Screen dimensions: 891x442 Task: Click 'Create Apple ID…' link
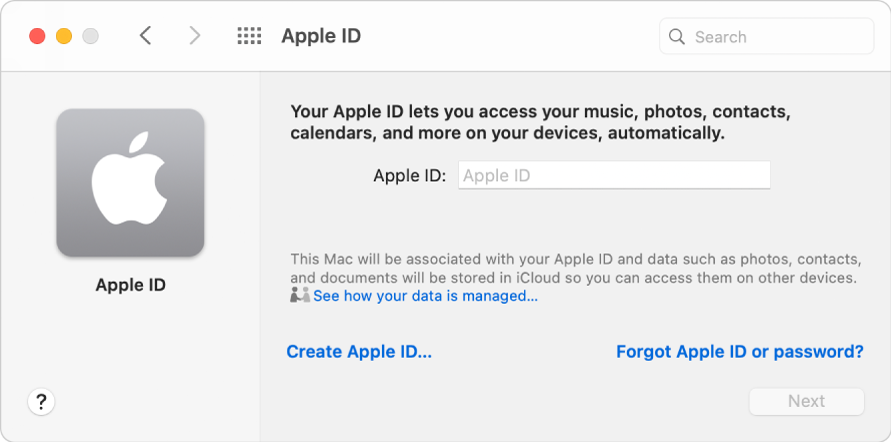pyautogui.click(x=359, y=352)
